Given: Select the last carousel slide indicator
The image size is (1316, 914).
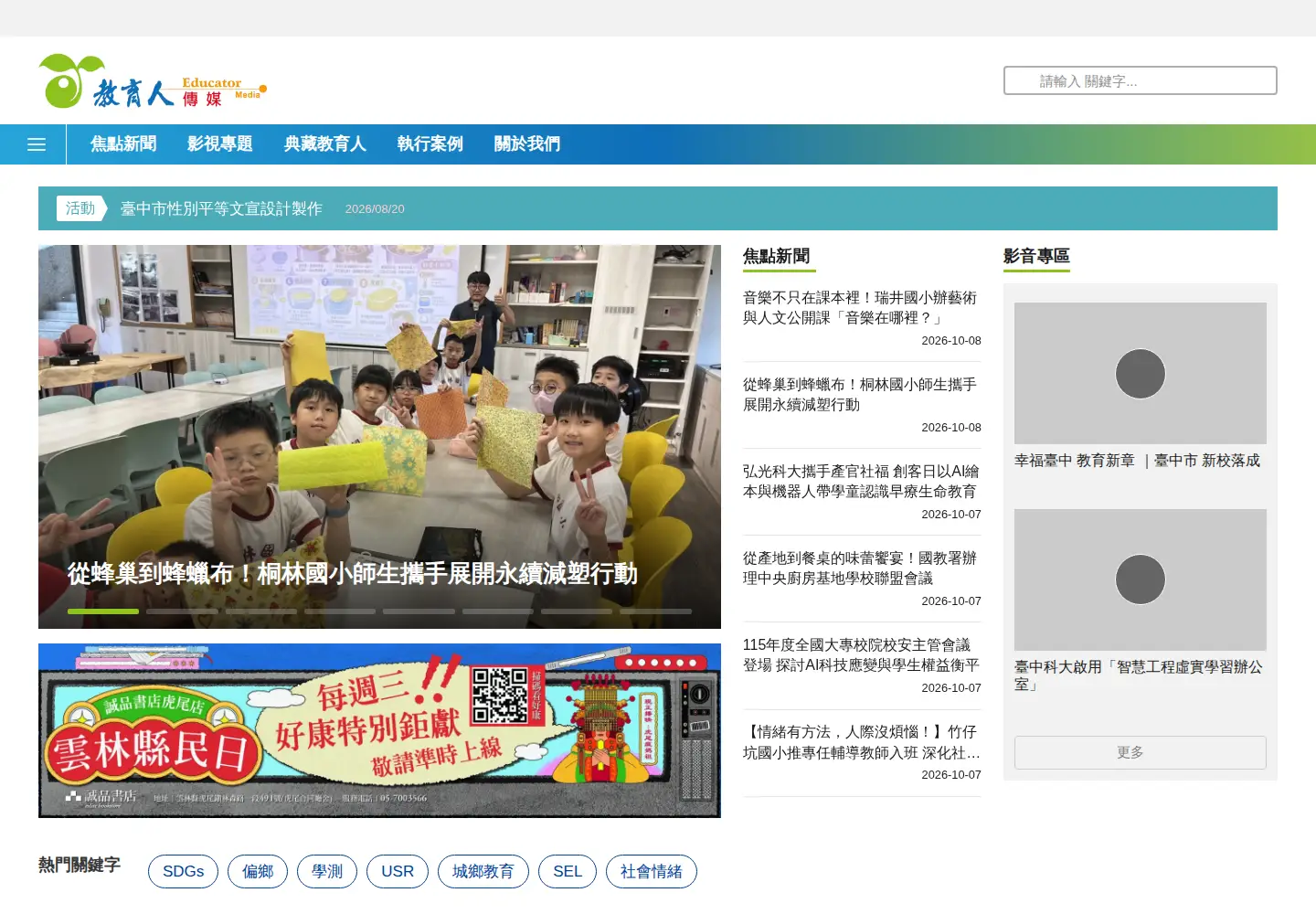Looking at the screenshot, I should (656, 611).
